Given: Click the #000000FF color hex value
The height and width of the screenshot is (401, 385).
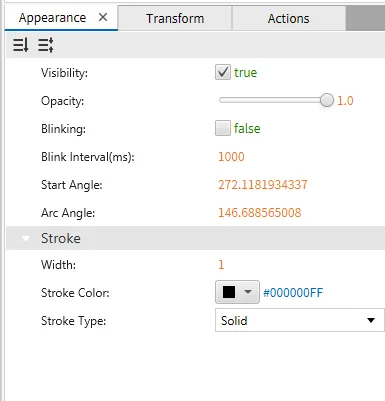Looking at the screenshot, I should [x=293, y=293].
